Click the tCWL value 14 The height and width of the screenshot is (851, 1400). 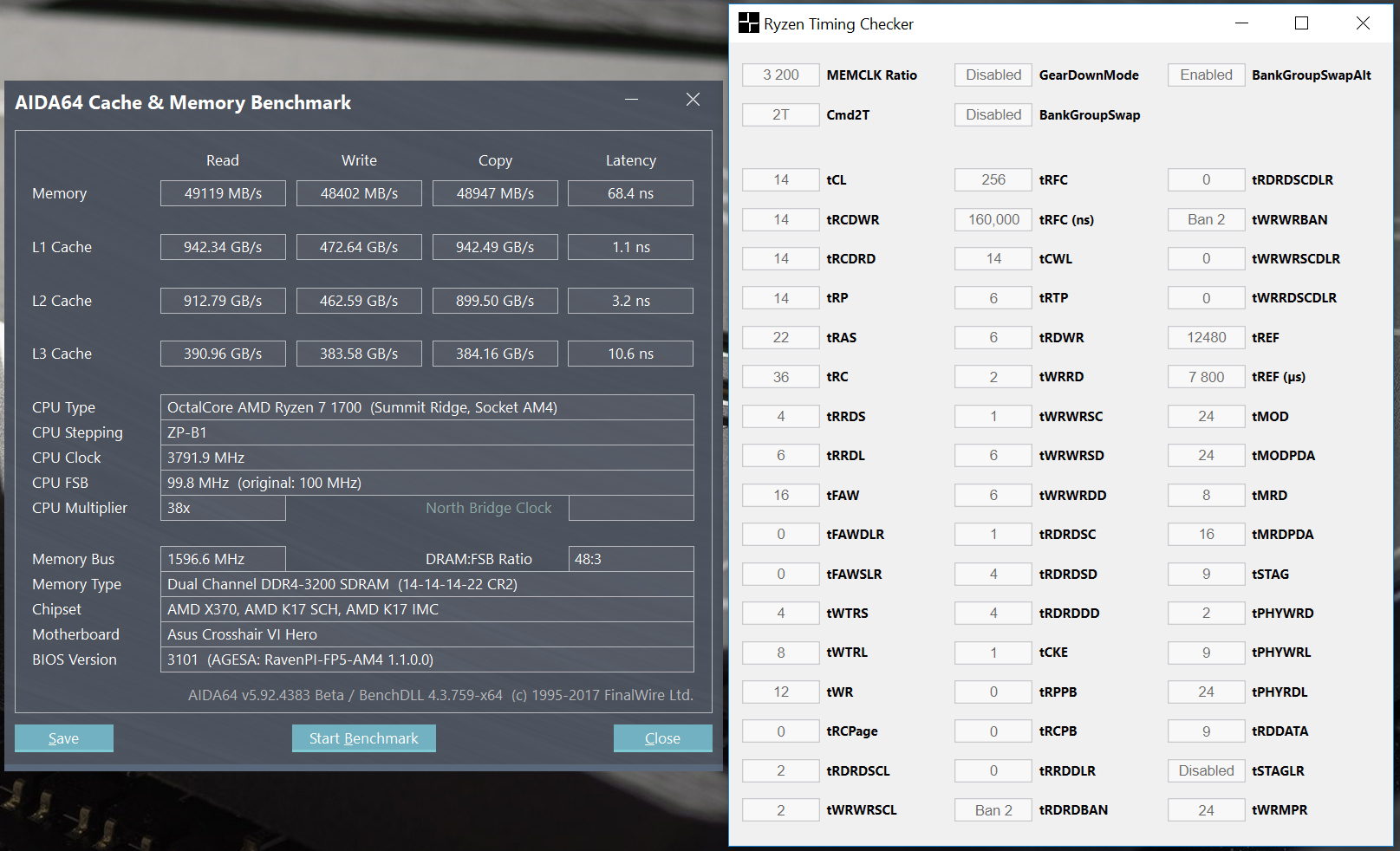coord(993,258)
